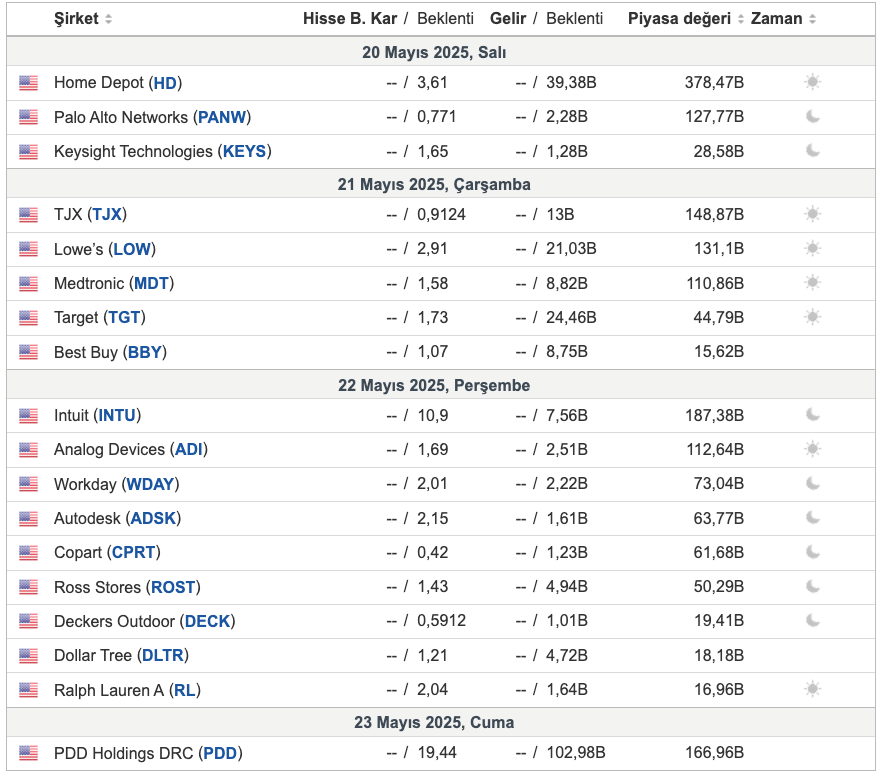Viewport: 878px width, 778px height.
Task: Open the HD ticker link
Action: click(x=165, y=83)
